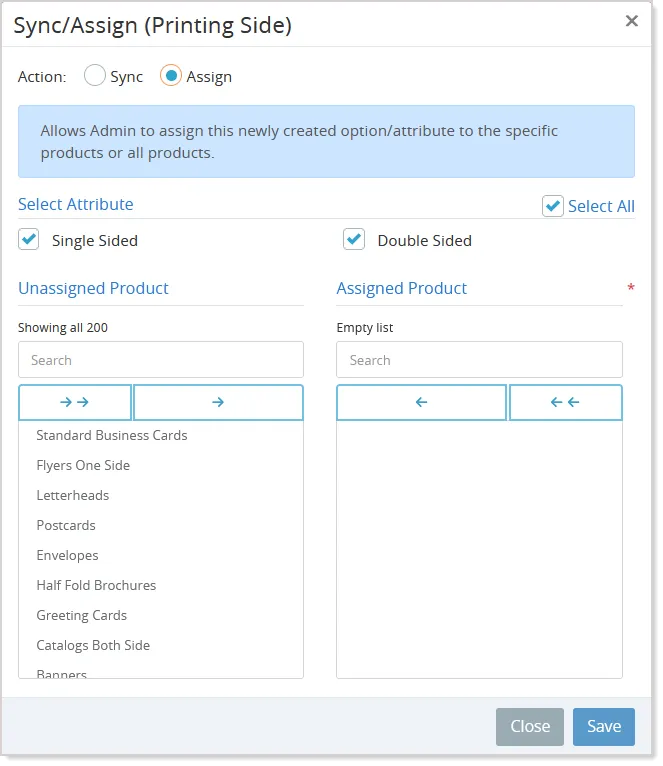Click the Assigned Product search field
The image size is (663, 766).
click(x=479, y=360)
